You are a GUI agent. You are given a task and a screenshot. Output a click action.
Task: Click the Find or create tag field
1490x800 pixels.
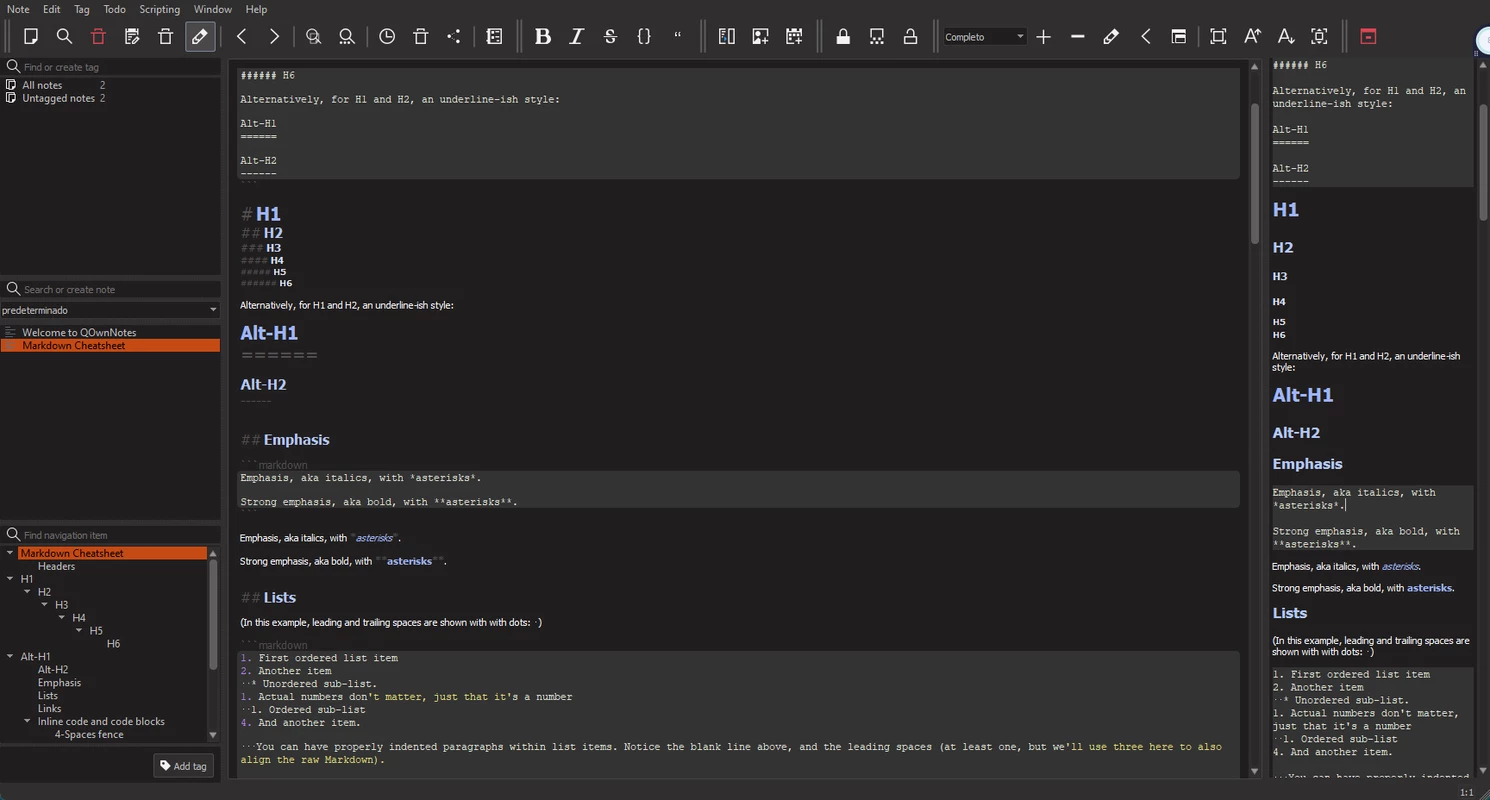tap(110, 67)
